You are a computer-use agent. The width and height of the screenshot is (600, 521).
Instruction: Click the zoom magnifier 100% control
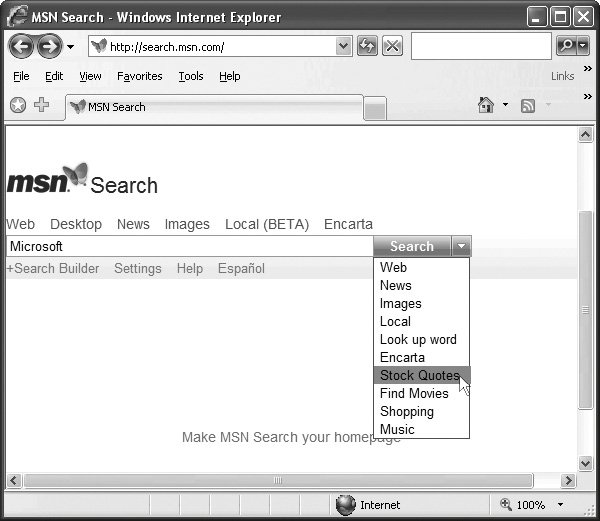point(522,505)
